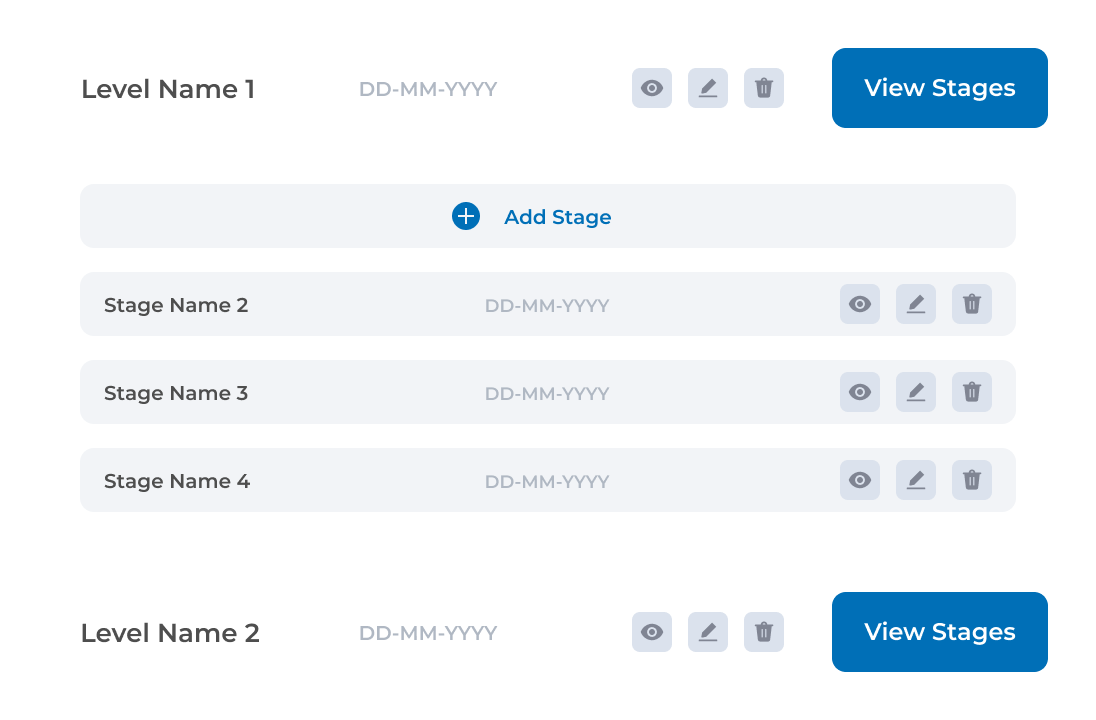Collapse stages via Level Name 1 View Stages

point(939,88)
